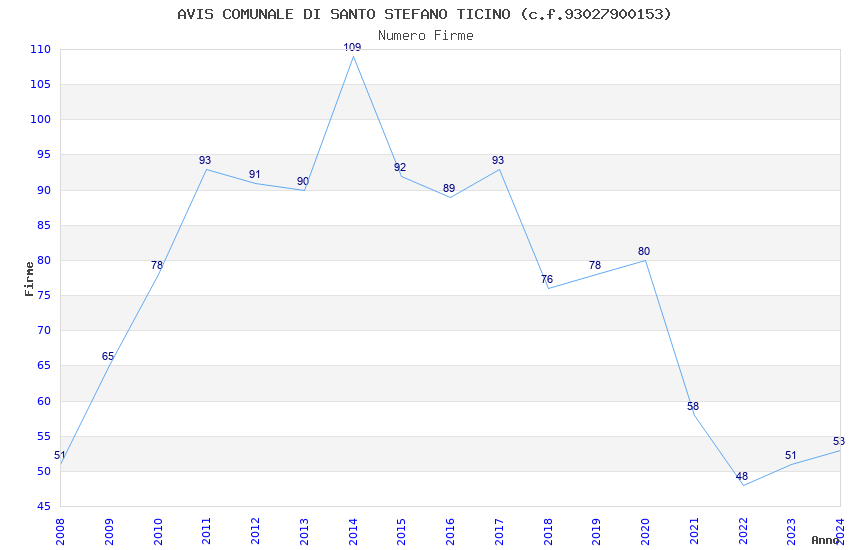
Task: Select x-axis year label '2017'
Action: point(499,531)
